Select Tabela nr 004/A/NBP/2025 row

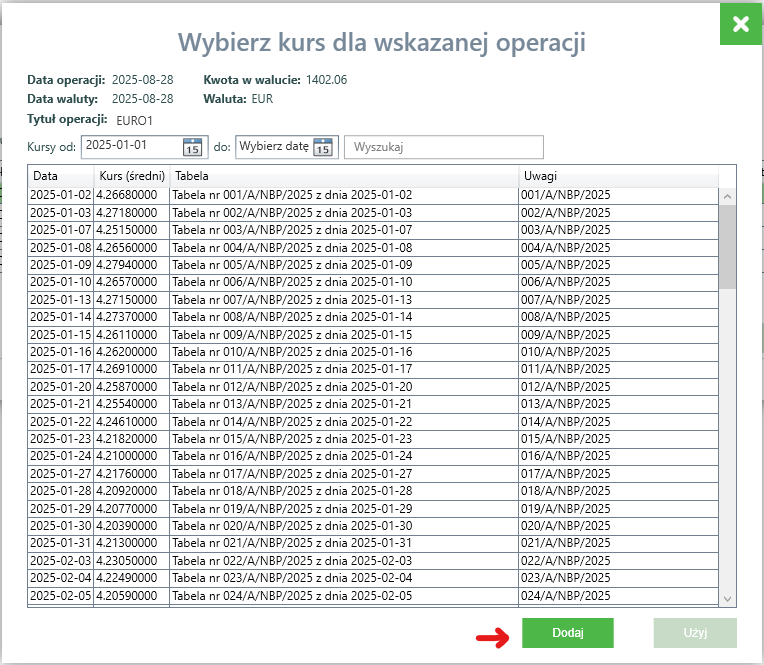373,248
